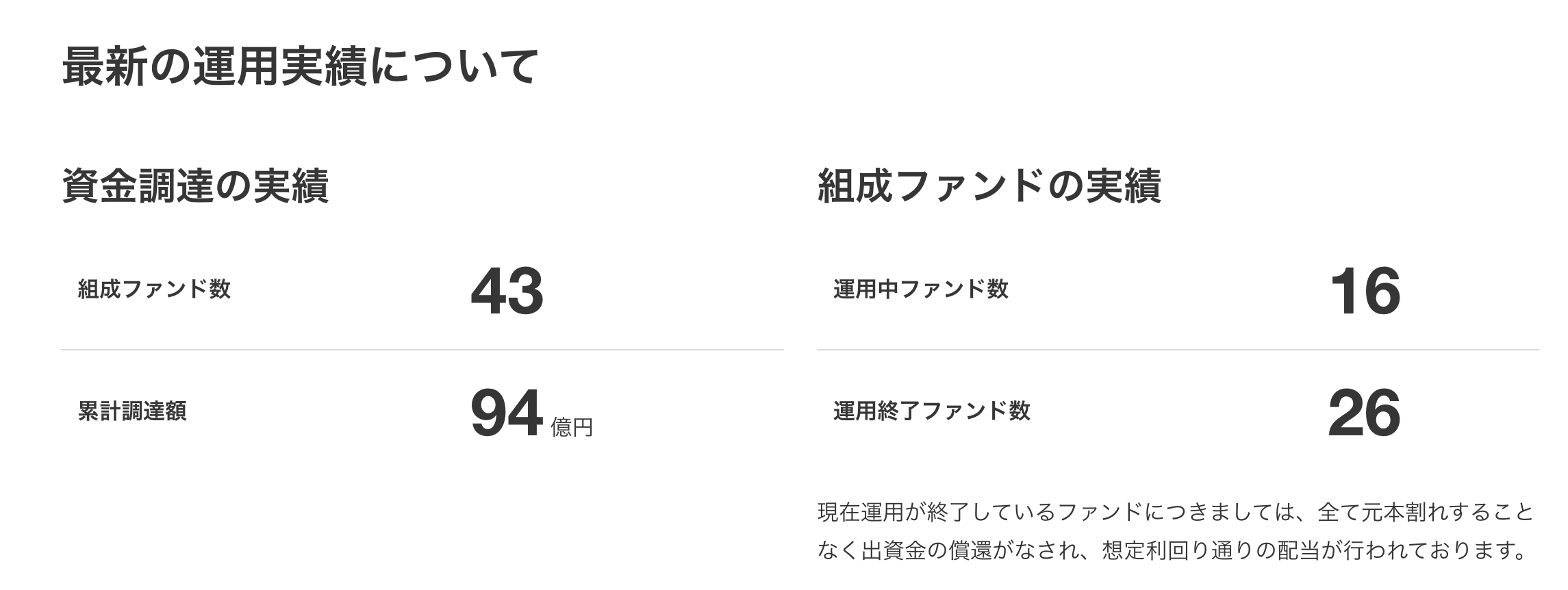Select the 億円 unit next to 94
This screenshot has width=1568, height=590.
tap(572, 427)
